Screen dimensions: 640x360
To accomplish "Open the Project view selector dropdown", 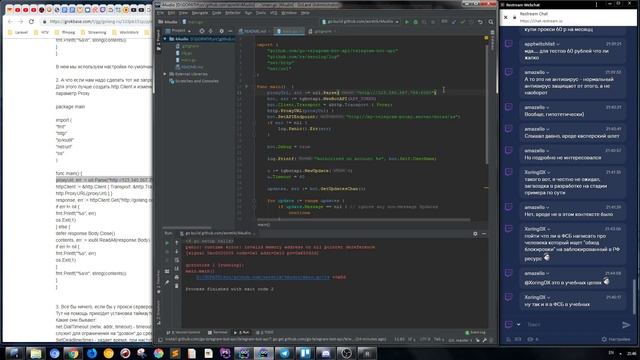I will (x=179, y=31).
